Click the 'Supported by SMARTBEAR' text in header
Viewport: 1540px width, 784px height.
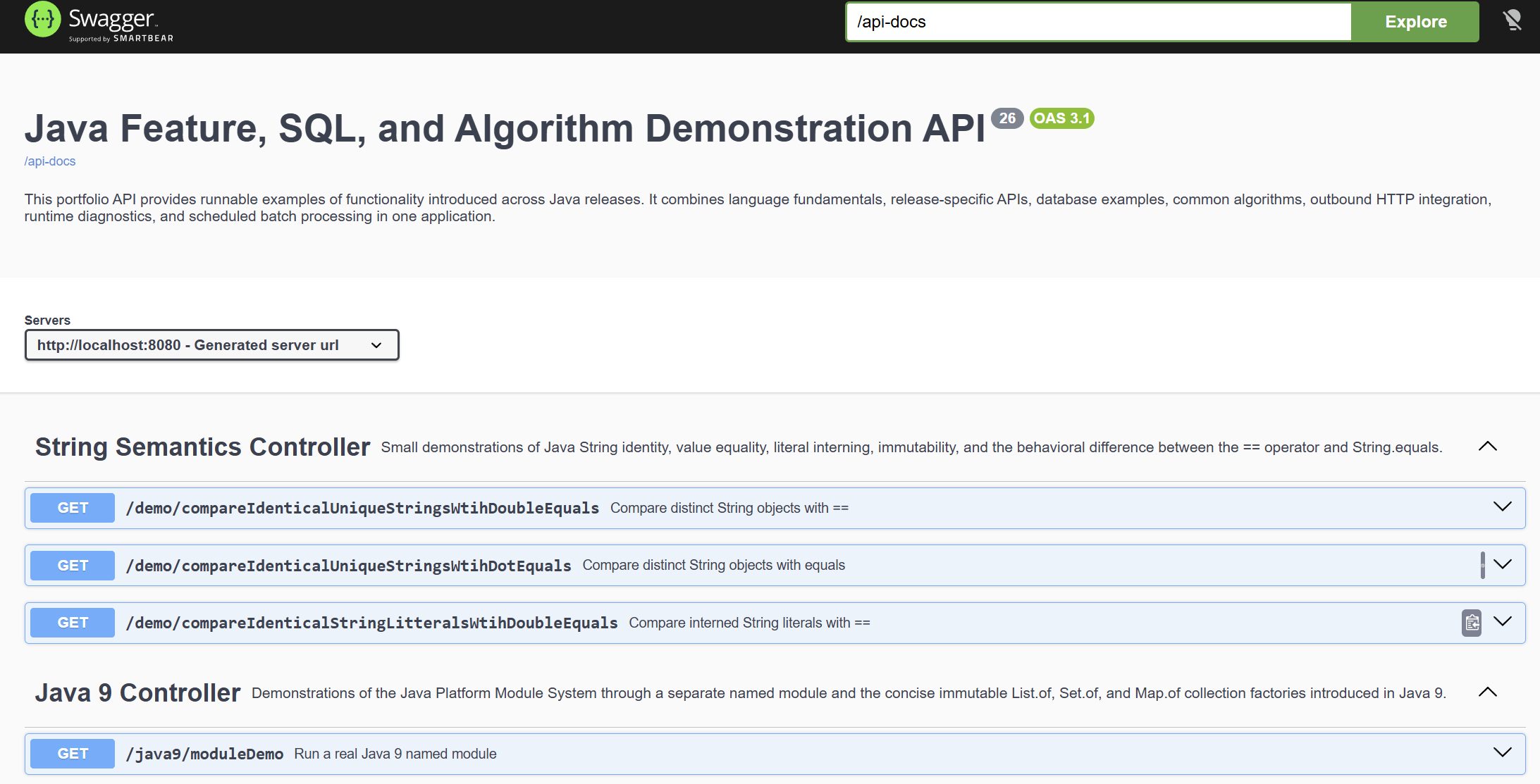click(x=121, y=39)
